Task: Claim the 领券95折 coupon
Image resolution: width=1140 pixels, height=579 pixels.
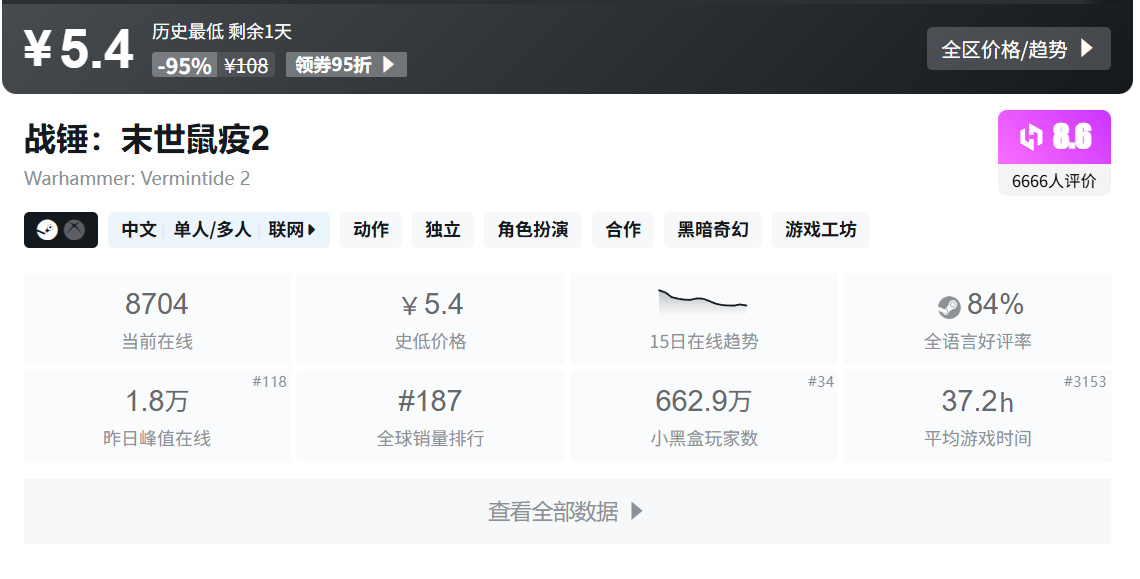Action: (x=346, y=65)
